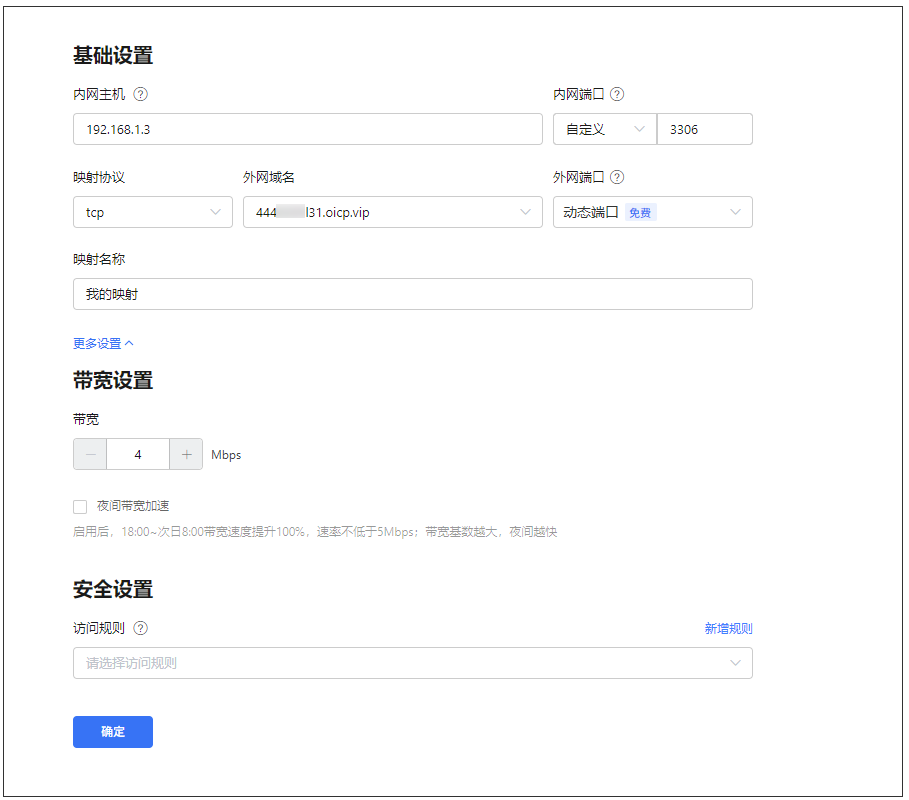Click the 安全设置 heading
The width and height of the screenshot is (909, 800).
[112, 590]
